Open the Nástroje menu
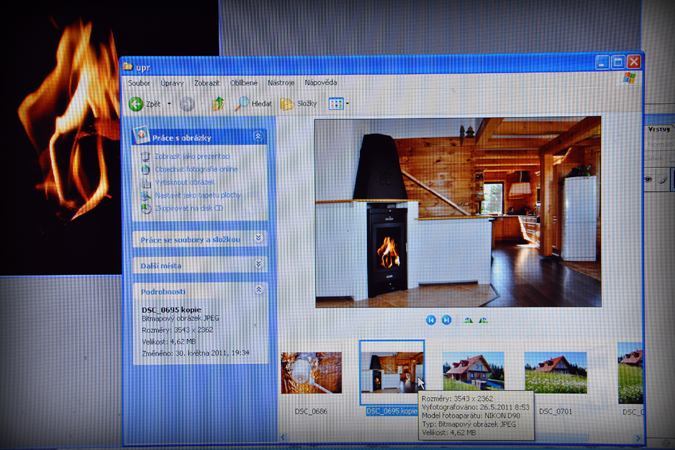The image size is (675, 450). [281, 83]
